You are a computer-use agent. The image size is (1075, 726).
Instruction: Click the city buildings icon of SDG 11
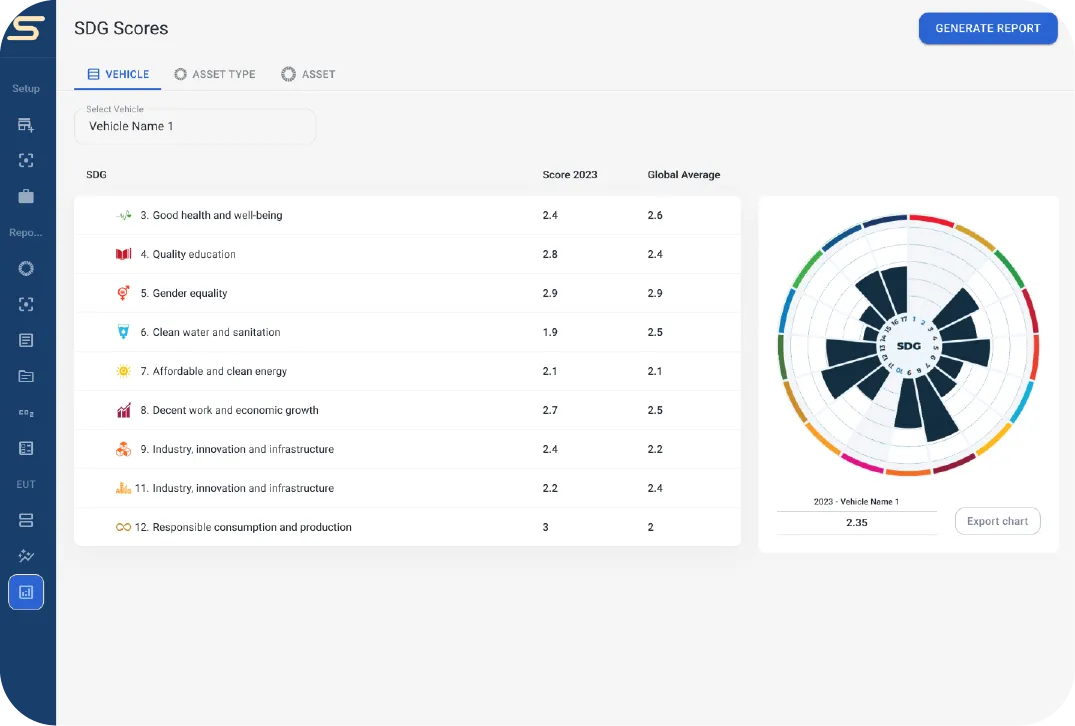coord(123,488)
